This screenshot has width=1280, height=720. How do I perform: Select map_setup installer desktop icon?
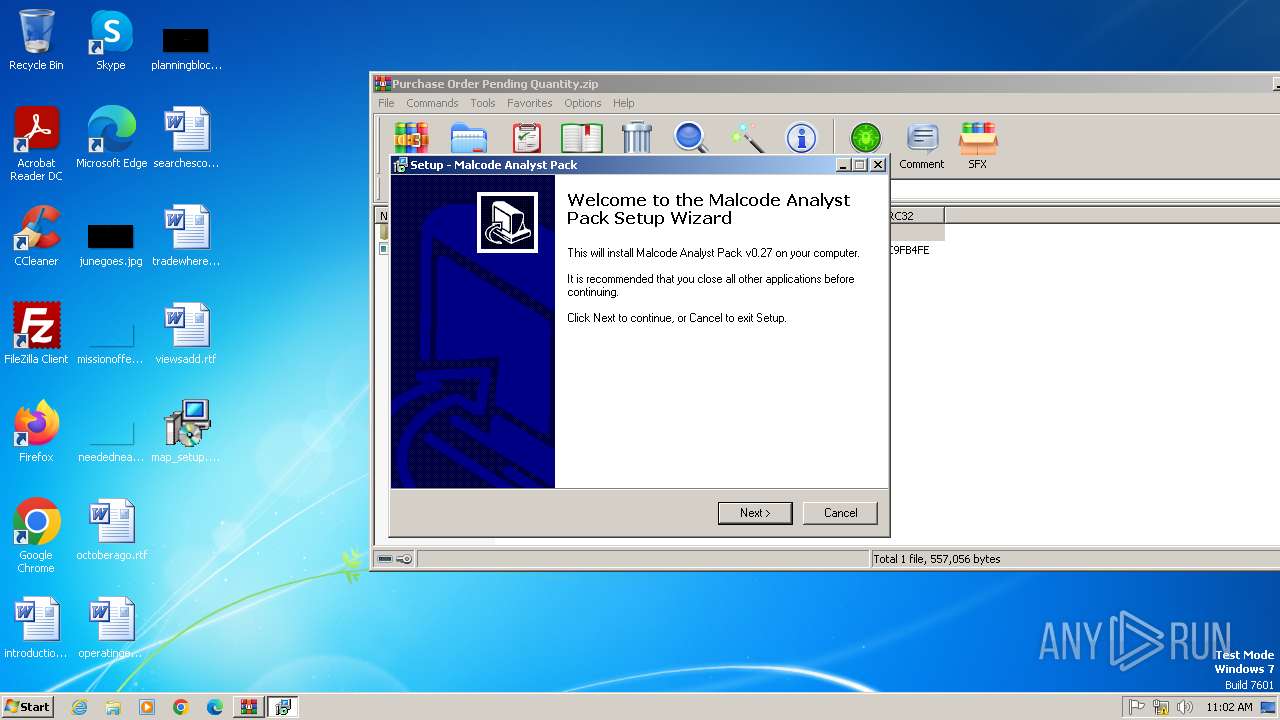pos(186,432)
